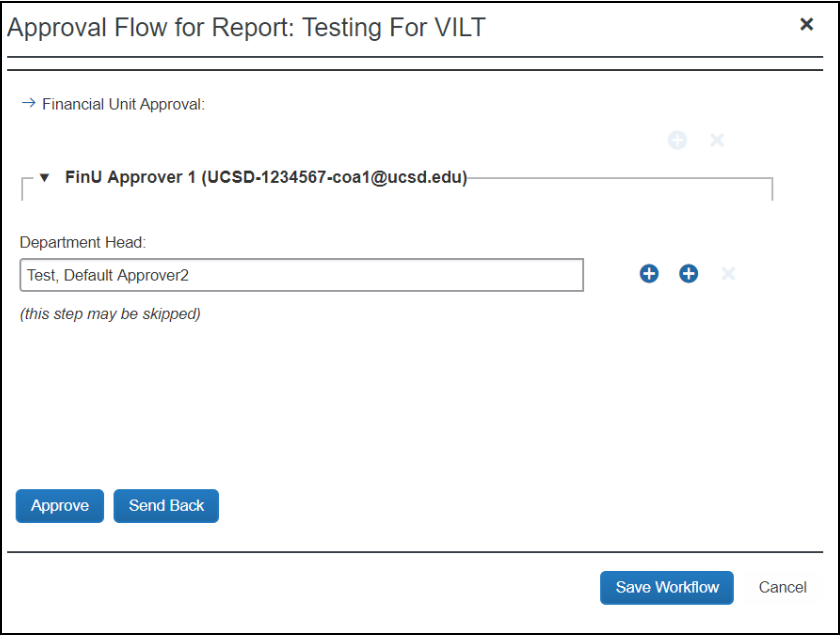Click the right plus icon beside Department Head field
This screenshot has width=840, height=635.
[x=688, y=274]
